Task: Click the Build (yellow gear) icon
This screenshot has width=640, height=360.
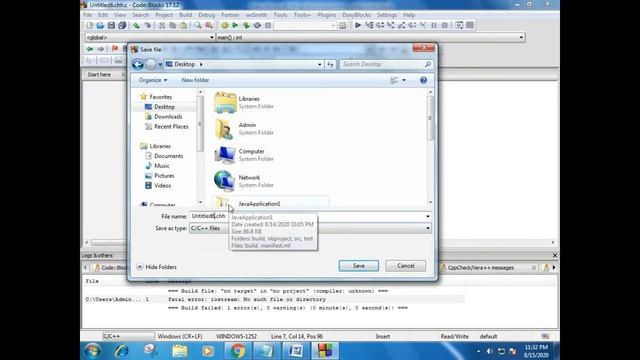Action: (224, 25)
